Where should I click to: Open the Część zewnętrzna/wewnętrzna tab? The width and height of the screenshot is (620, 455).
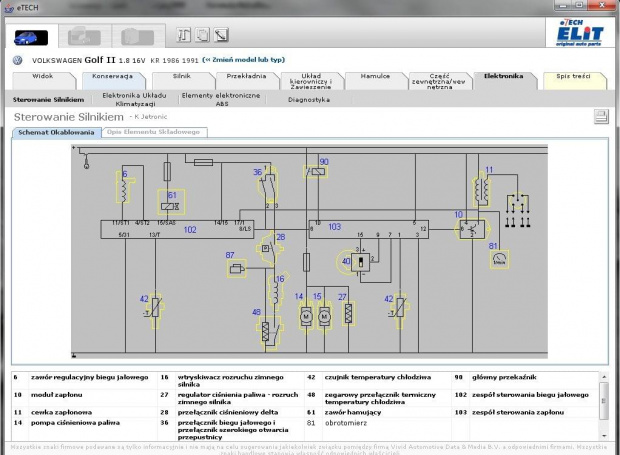click(439, 81)
